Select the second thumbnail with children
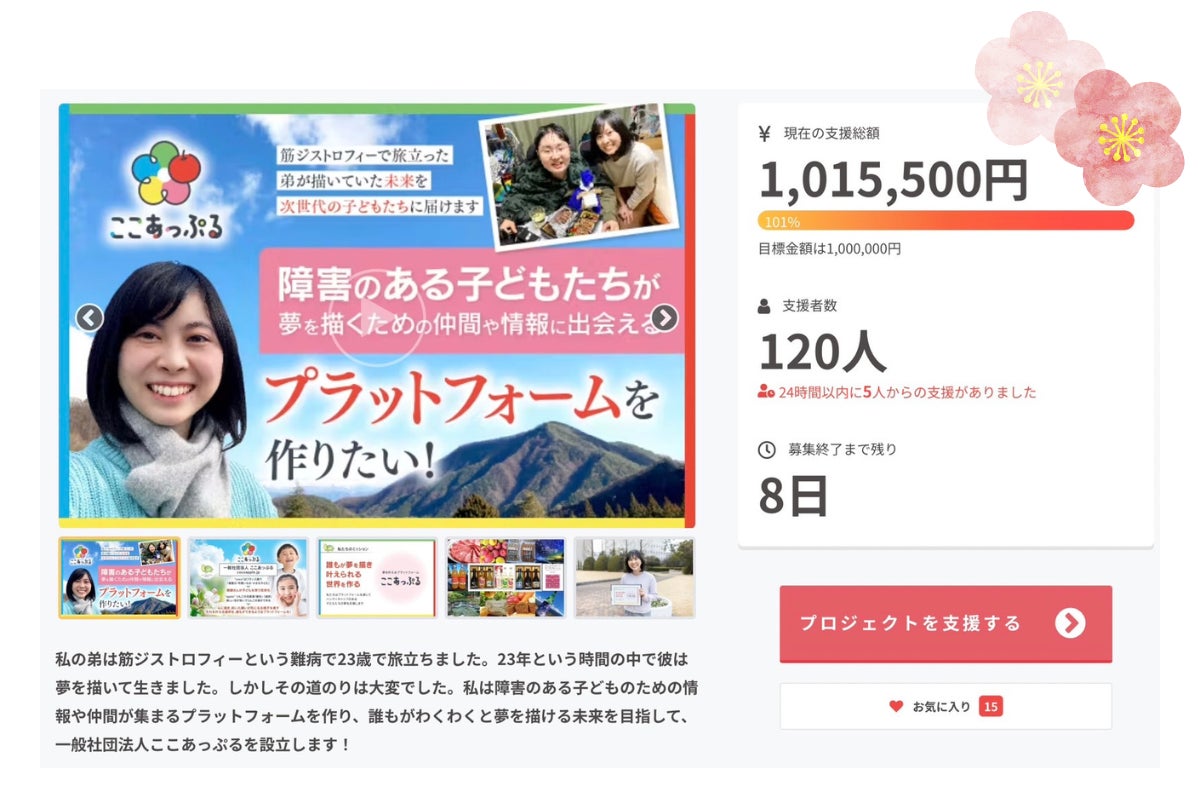This screenshot has width=1200, height=800. click(248, 578)
